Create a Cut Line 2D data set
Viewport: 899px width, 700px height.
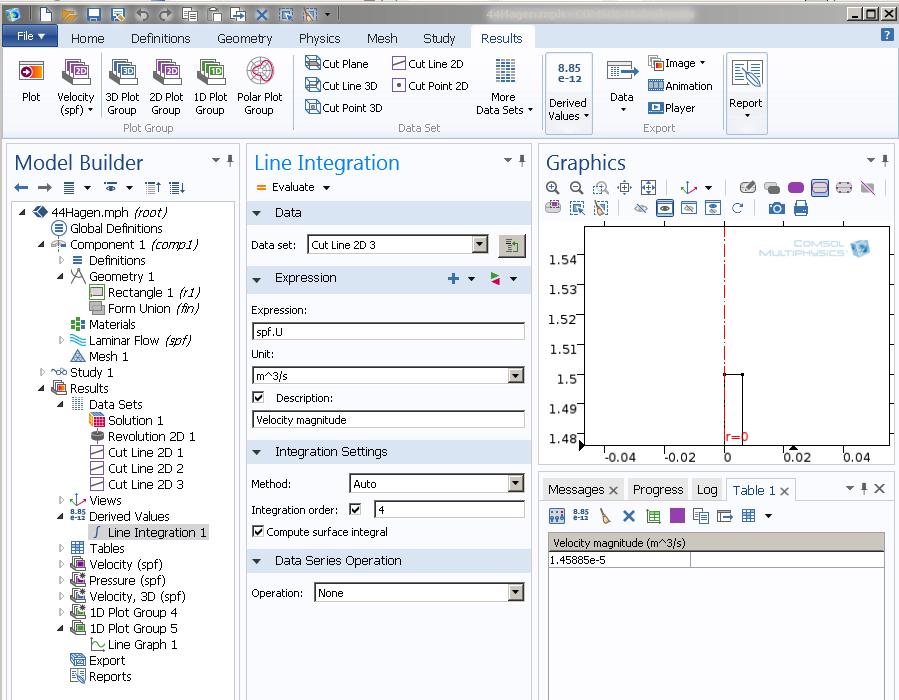[x=428, y=63]
